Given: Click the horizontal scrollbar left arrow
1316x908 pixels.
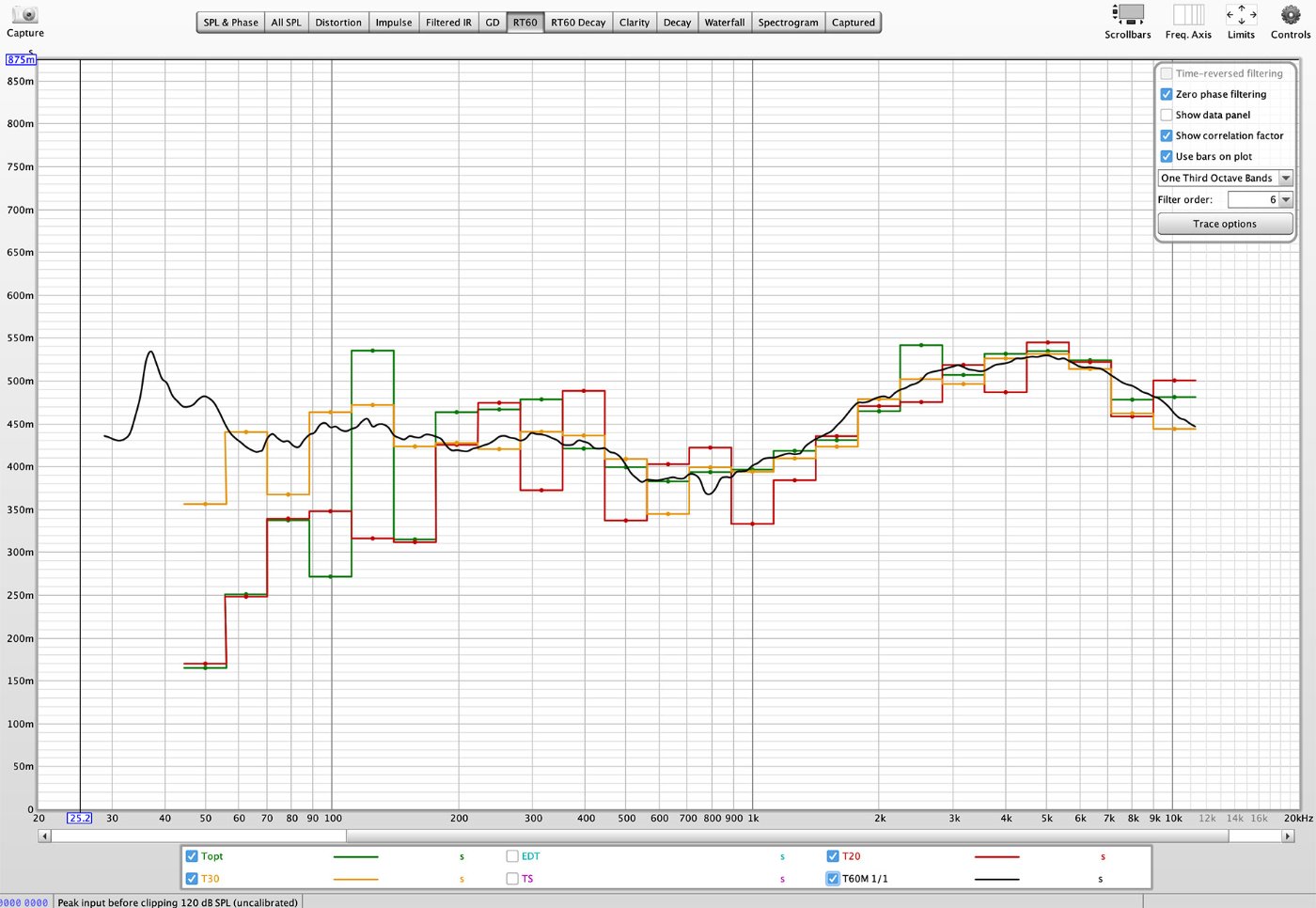Looking at the screenshot, I should [44, 836].
